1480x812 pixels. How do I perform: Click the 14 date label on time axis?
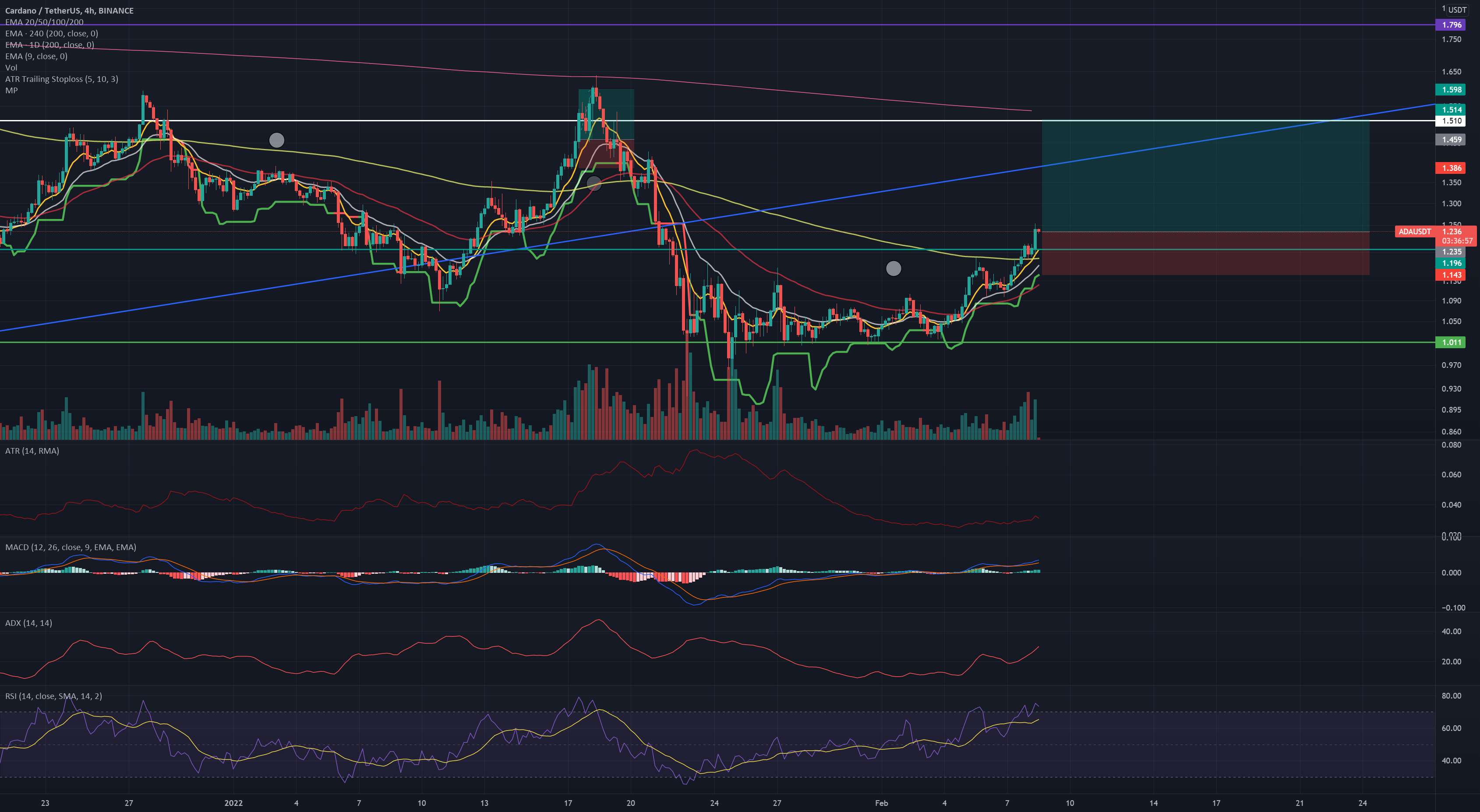(1153, 803)
